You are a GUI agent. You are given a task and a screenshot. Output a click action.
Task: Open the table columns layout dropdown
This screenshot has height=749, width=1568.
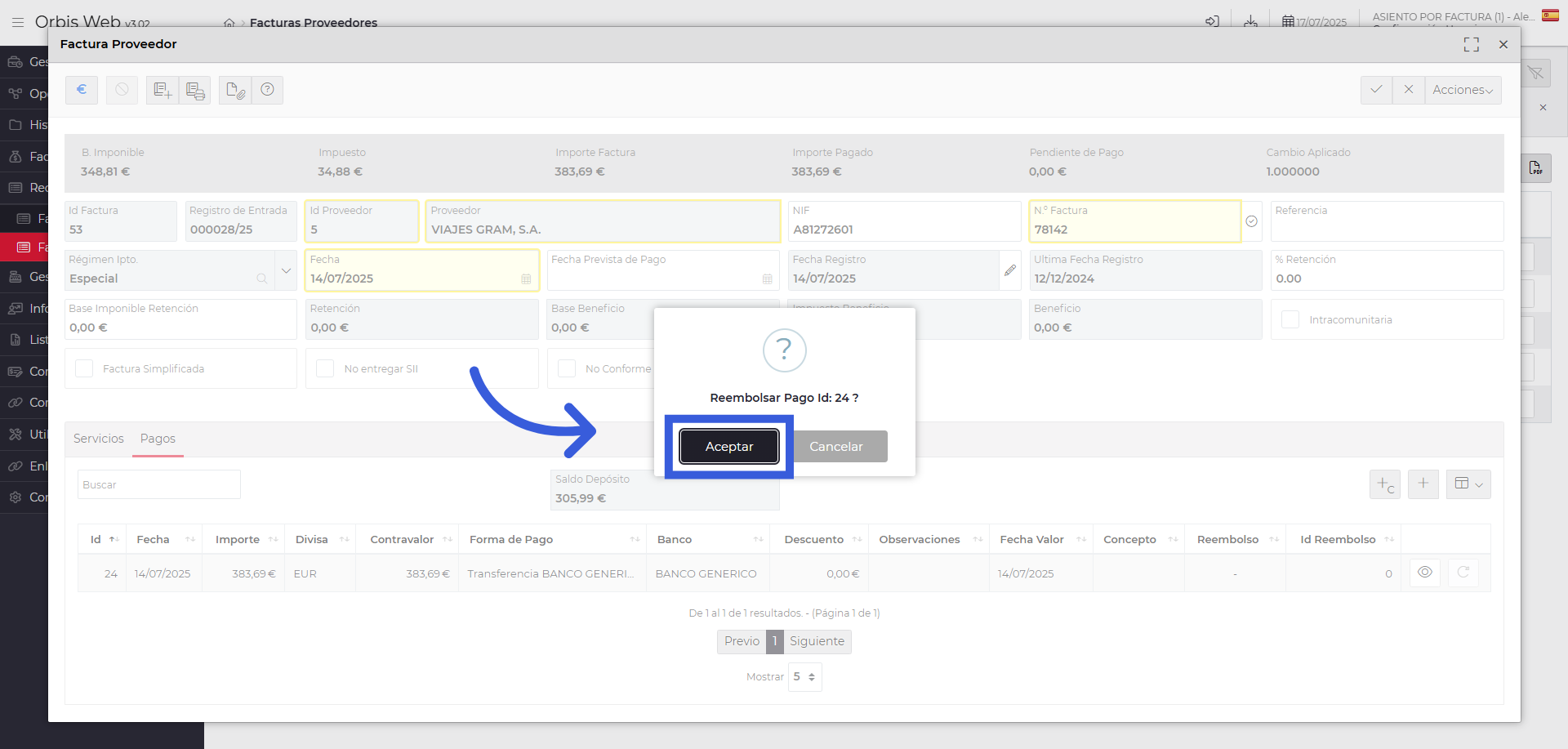[x=1468, y=484]
